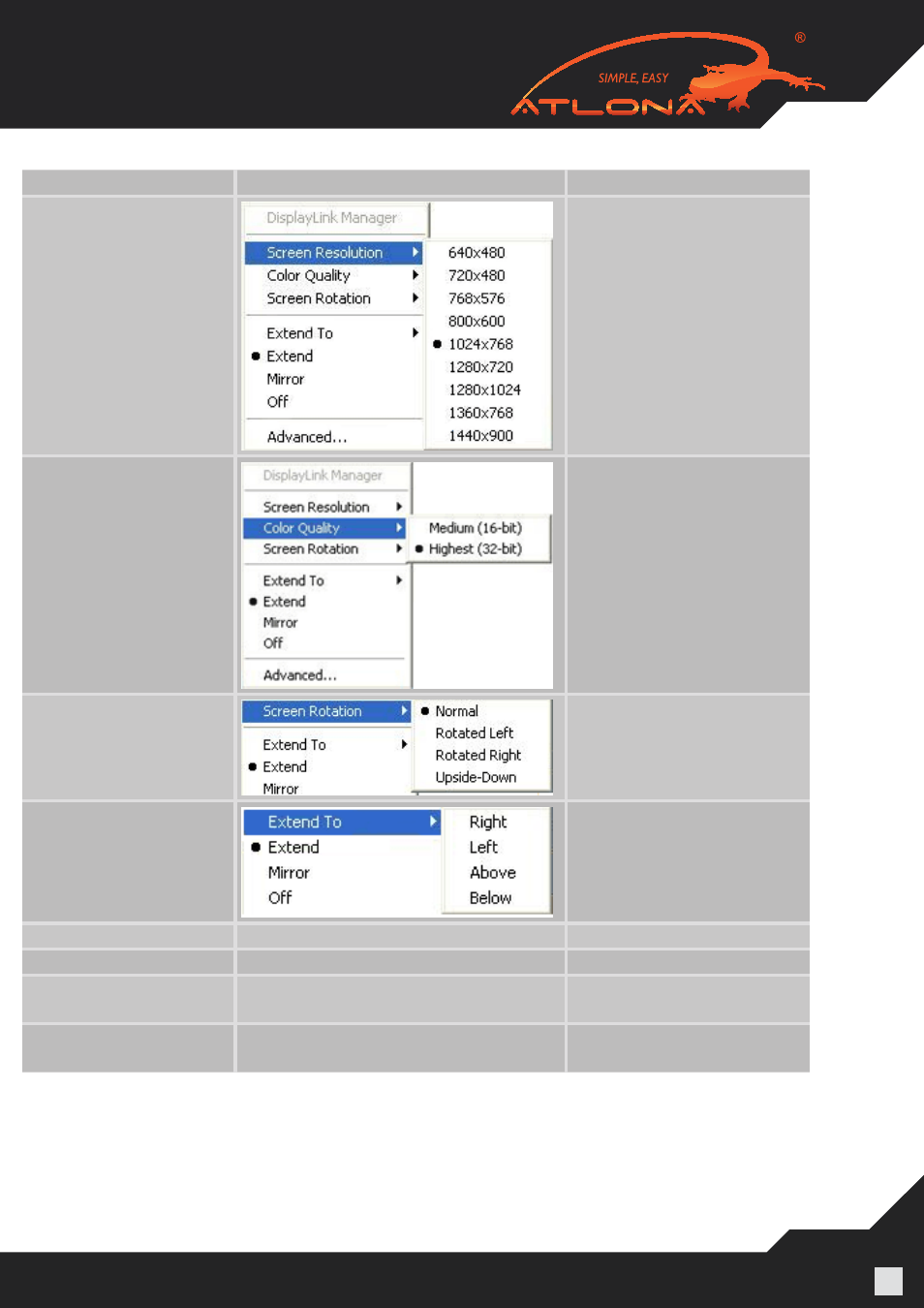Click Advanced... in the menu beside the resolution list
This screenshot has width=924, height=1308.
tap(306, 437)
